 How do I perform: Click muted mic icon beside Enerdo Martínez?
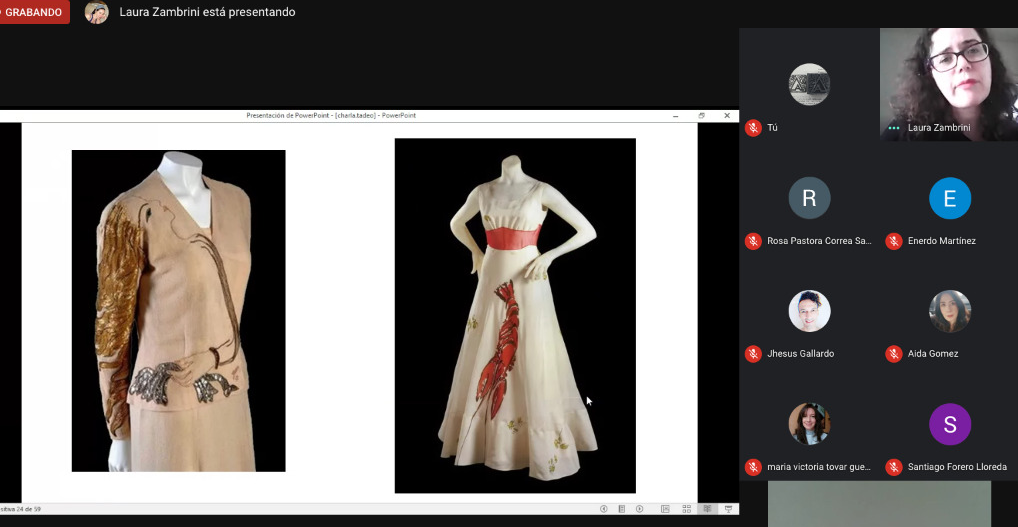click(894, 241)
